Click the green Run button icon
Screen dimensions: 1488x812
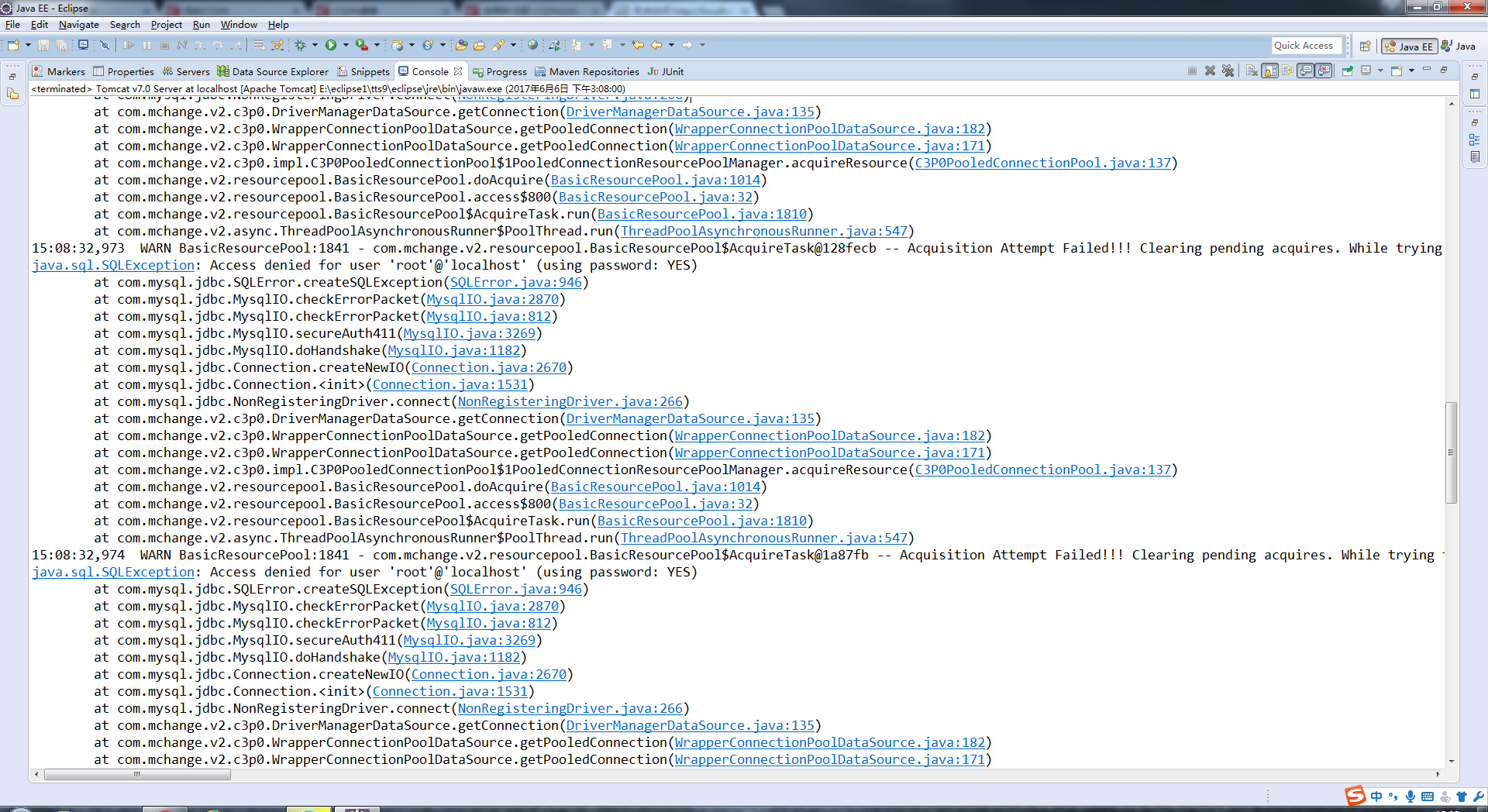[x=331, y=45]
